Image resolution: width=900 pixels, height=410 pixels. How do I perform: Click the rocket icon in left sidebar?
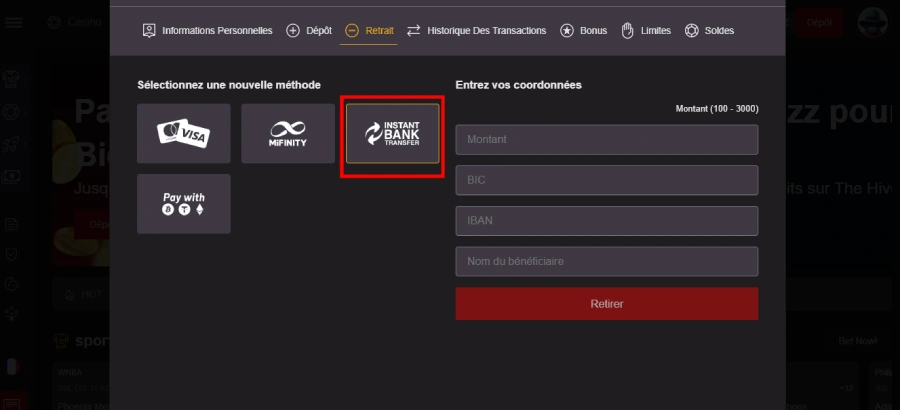click(x=11, y=145)
